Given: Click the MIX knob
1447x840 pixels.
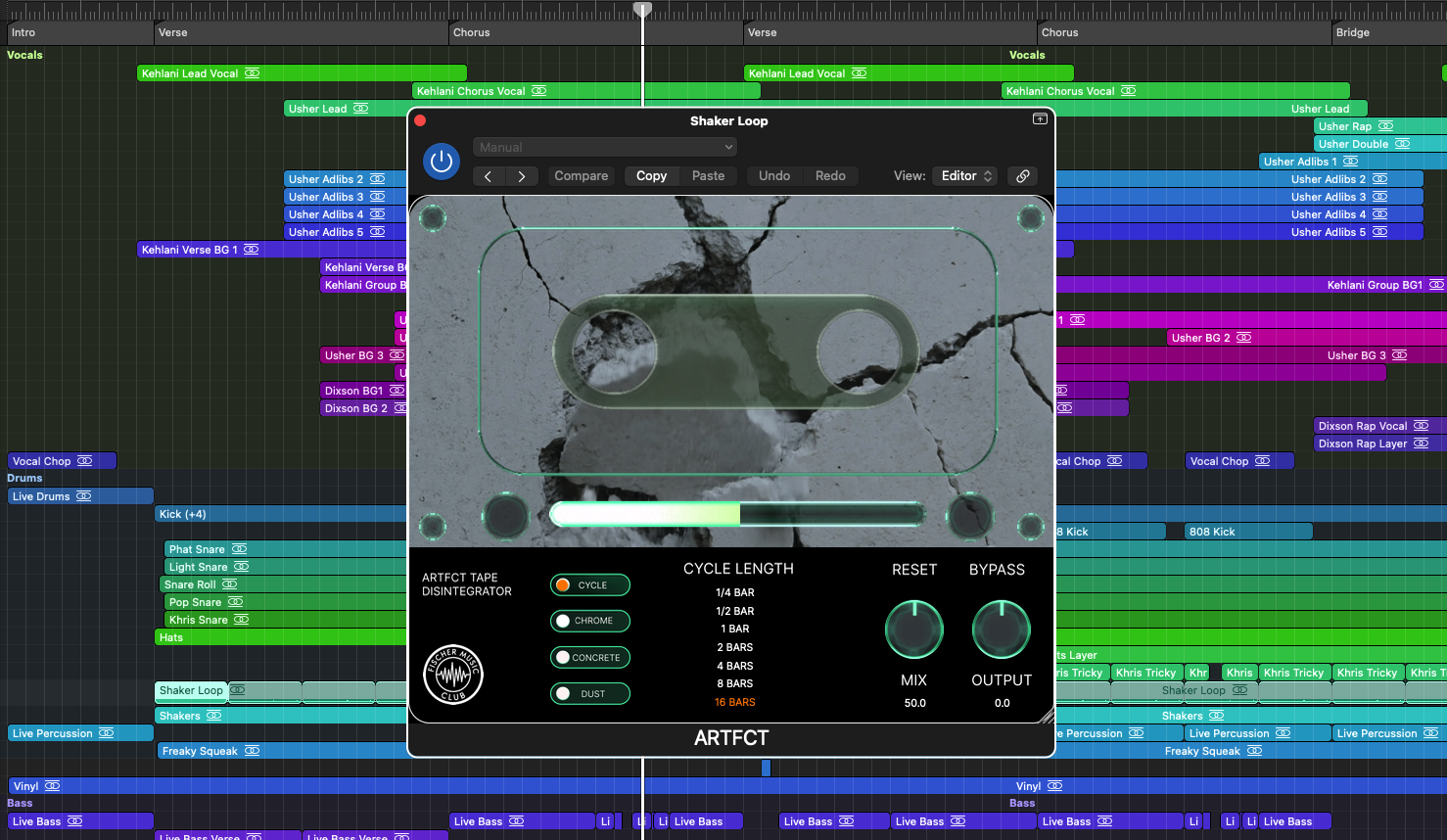Looking at the screenshot, I should point(914,630).
